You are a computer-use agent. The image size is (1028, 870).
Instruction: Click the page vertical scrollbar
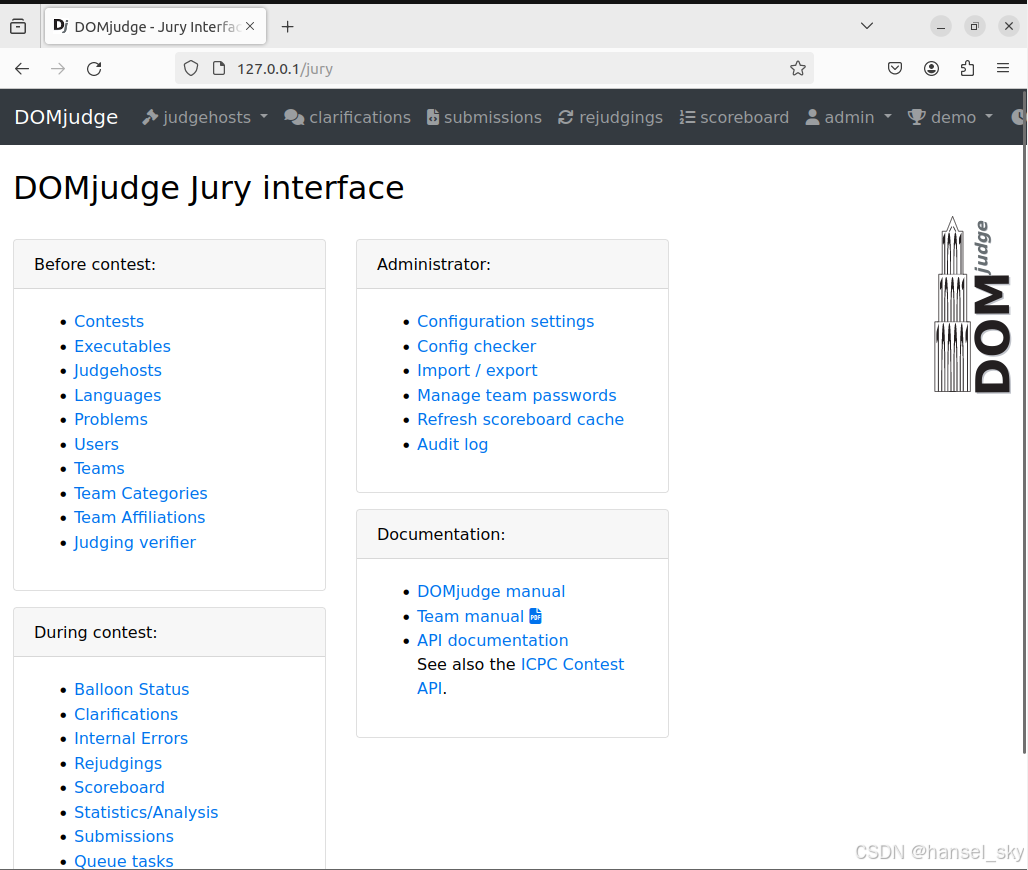click(x=1025, y=420)
